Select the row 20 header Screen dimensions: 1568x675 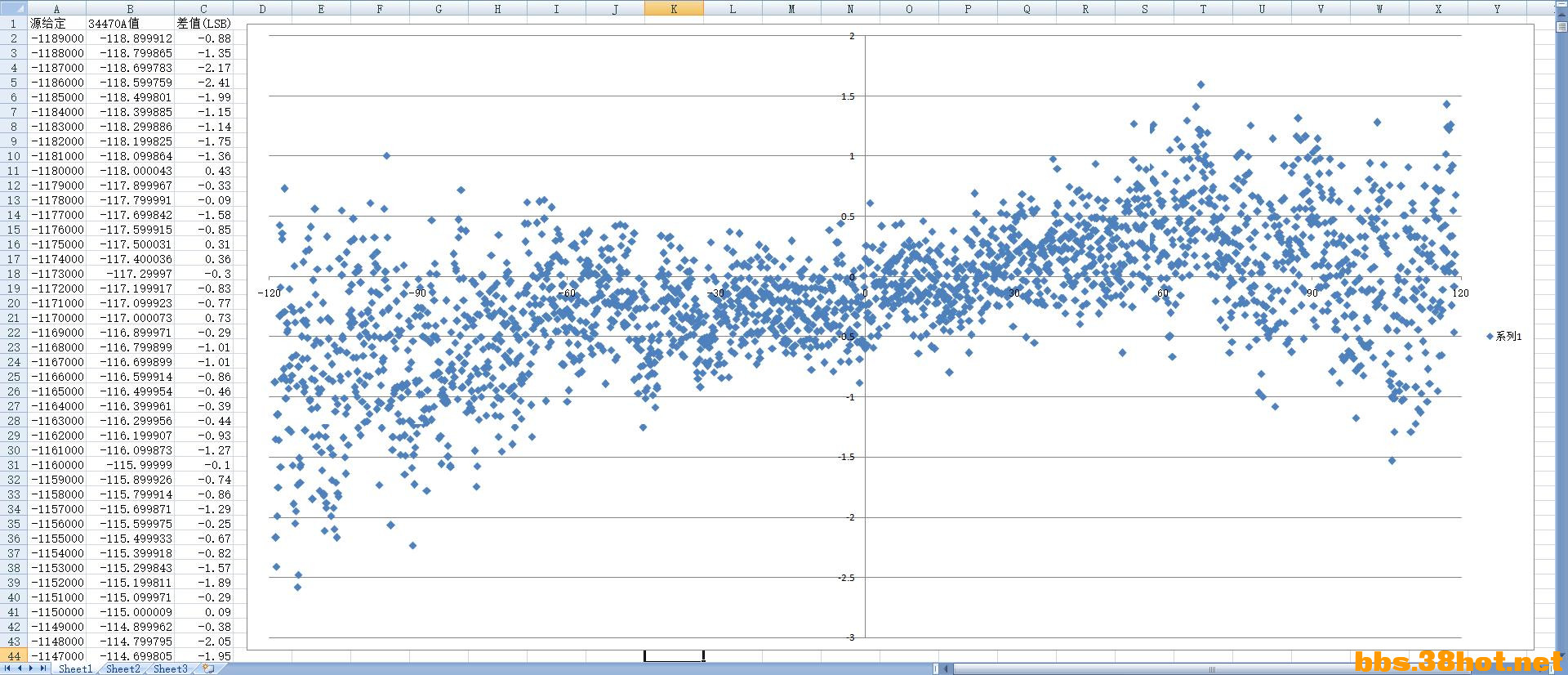13,303
